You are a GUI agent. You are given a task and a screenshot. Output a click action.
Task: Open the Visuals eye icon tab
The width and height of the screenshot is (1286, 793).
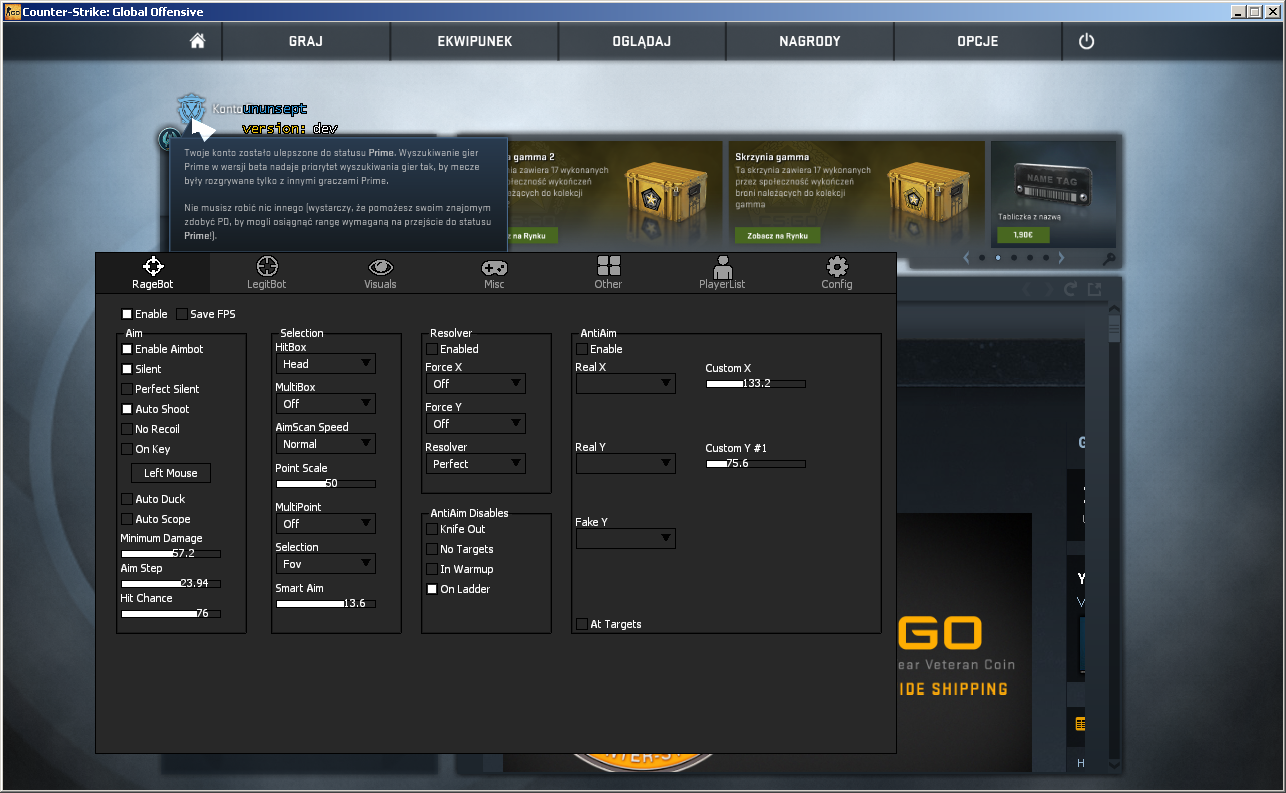click(380, 266)
